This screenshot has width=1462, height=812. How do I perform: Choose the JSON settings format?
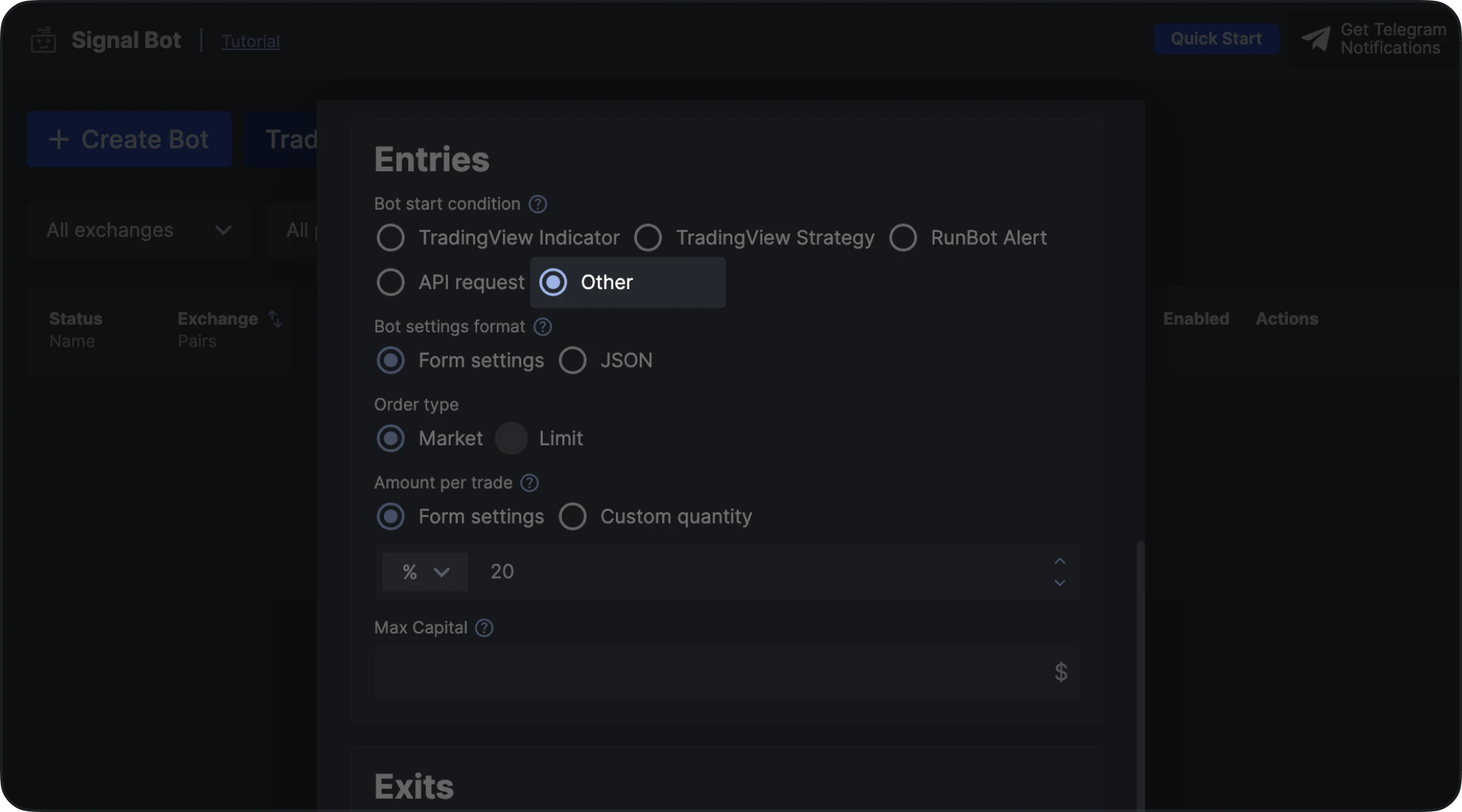[573, 361]
